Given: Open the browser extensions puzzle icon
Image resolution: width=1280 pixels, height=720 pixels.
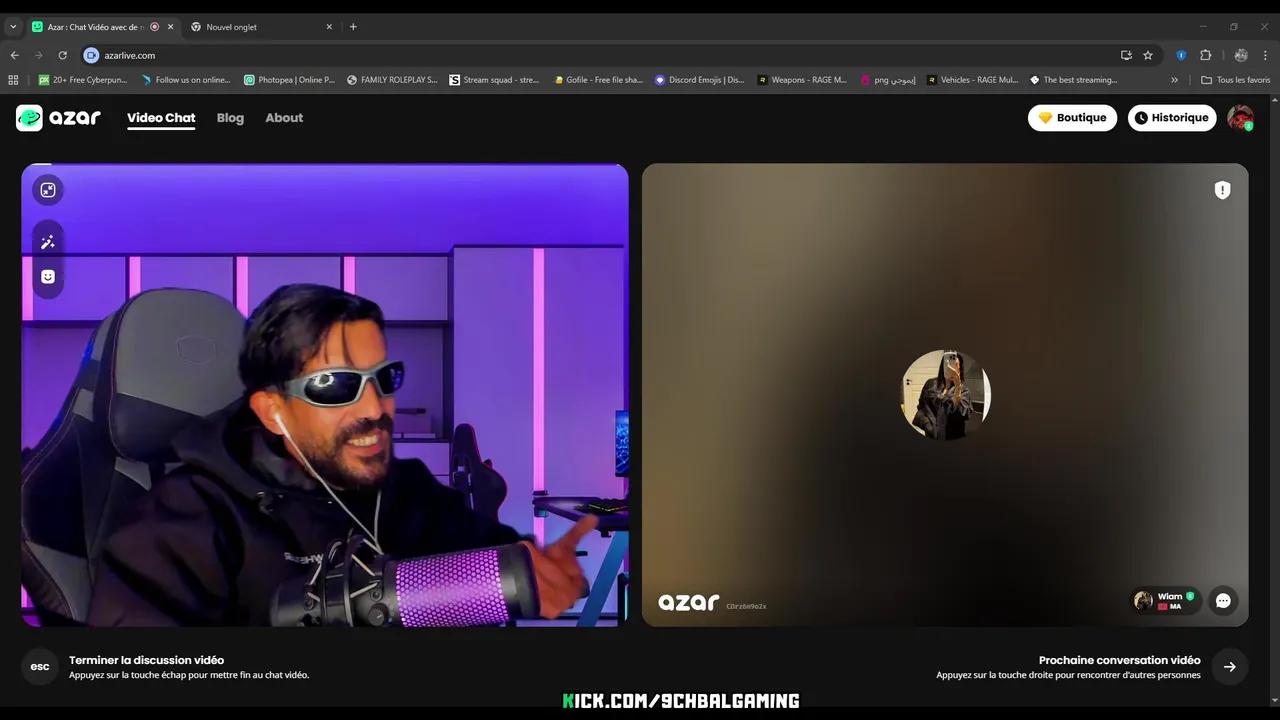Looking at the screenshot, I should pyautogui.click(x=1205, y=55).
